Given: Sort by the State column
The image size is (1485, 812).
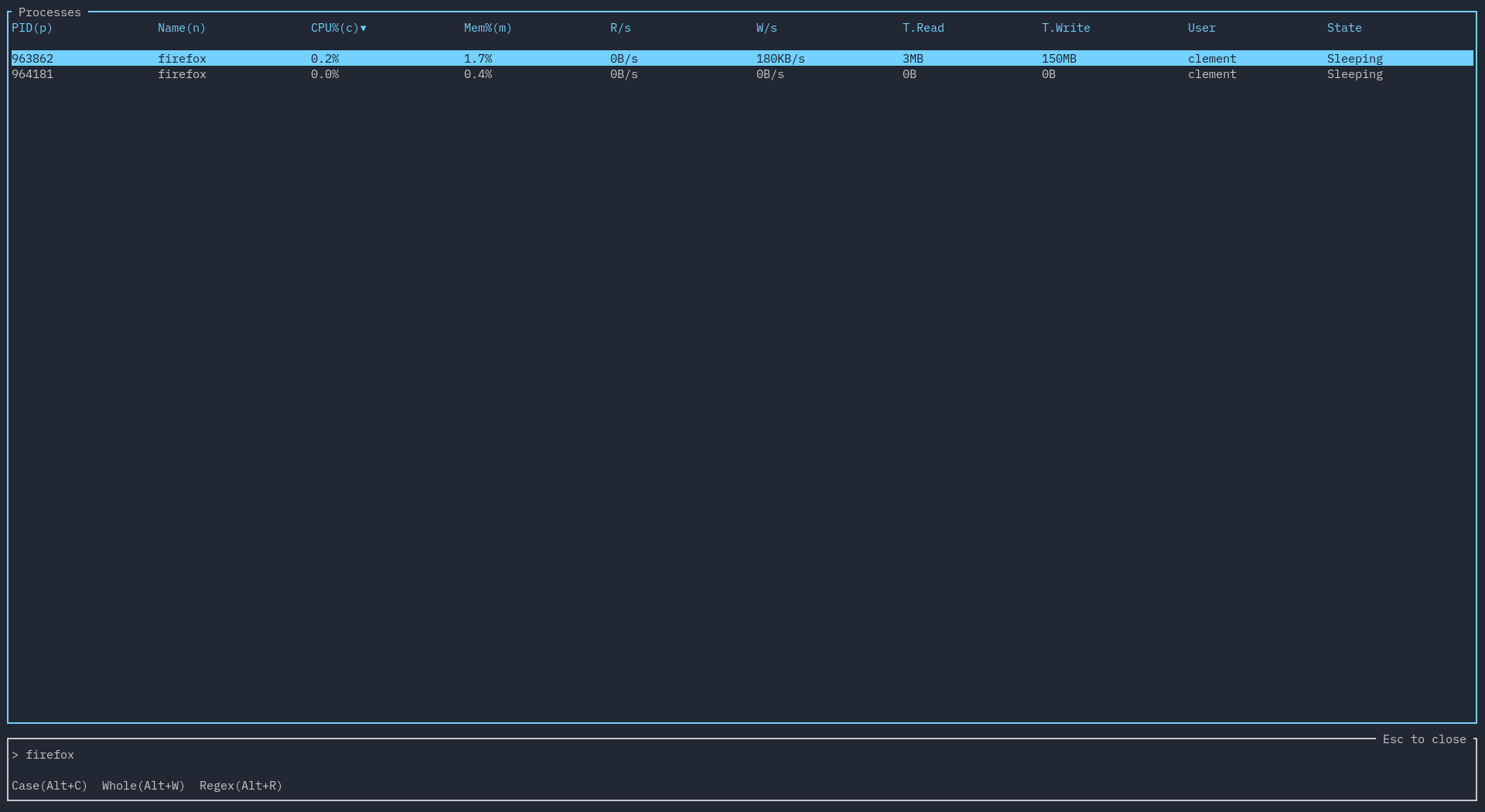Looking at the screenshot, I should (x=1343, y=28).
